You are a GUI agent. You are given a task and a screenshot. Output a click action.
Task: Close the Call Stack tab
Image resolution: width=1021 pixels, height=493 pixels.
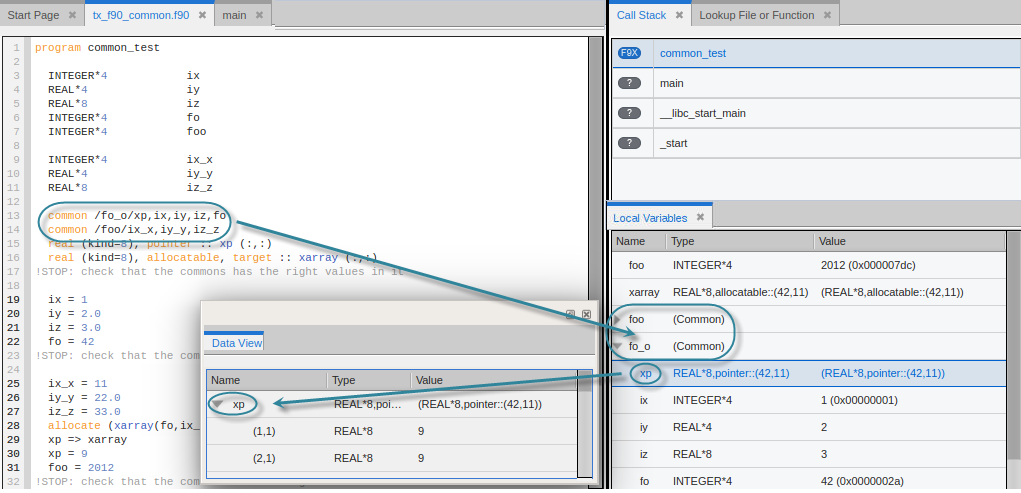[x=679, y=16]
